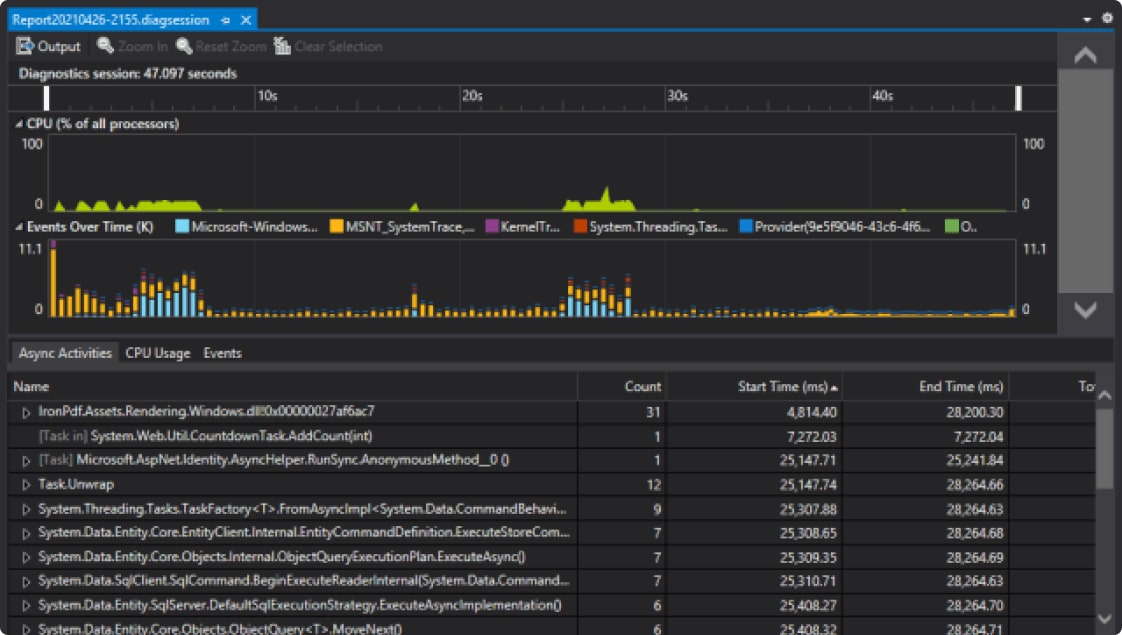Sort by the Count column header
This screenshot has height=635, width=1122.
[642, 387]
